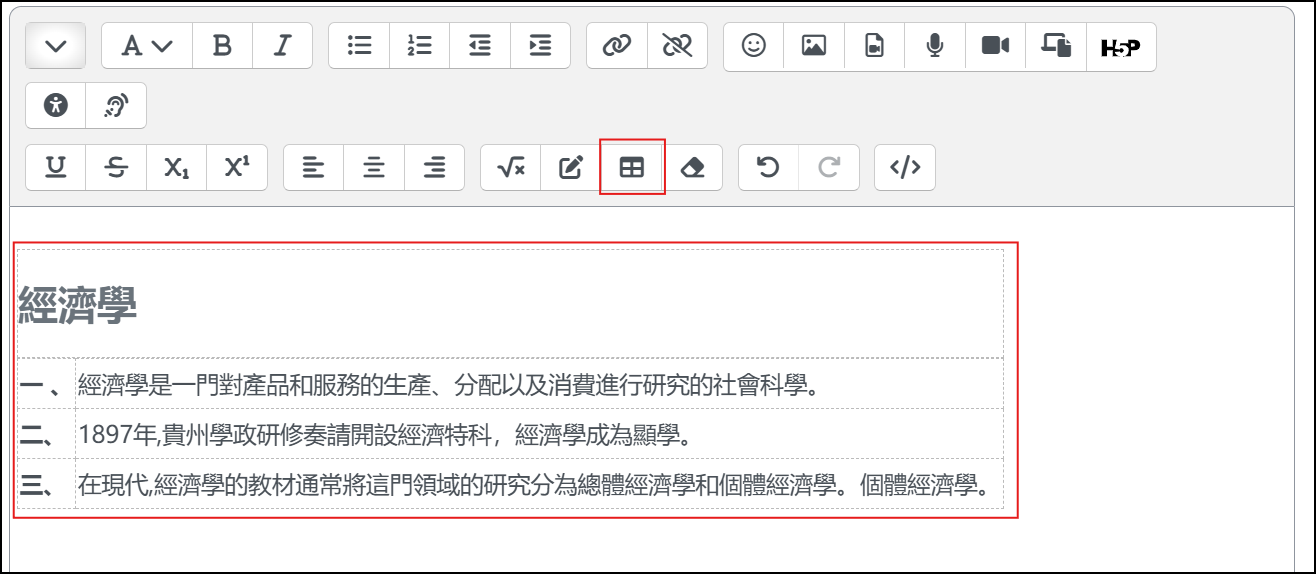Insert an image
The width and height of the screenshot is (1316, 574).
[x=814, y=46]
